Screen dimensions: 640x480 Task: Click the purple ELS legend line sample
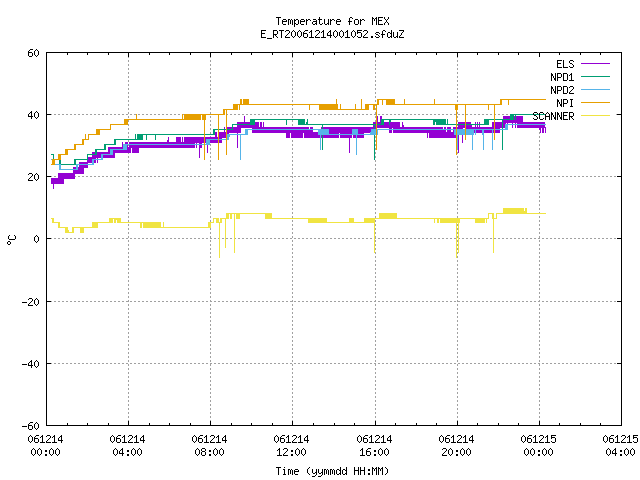coord(595,64)
